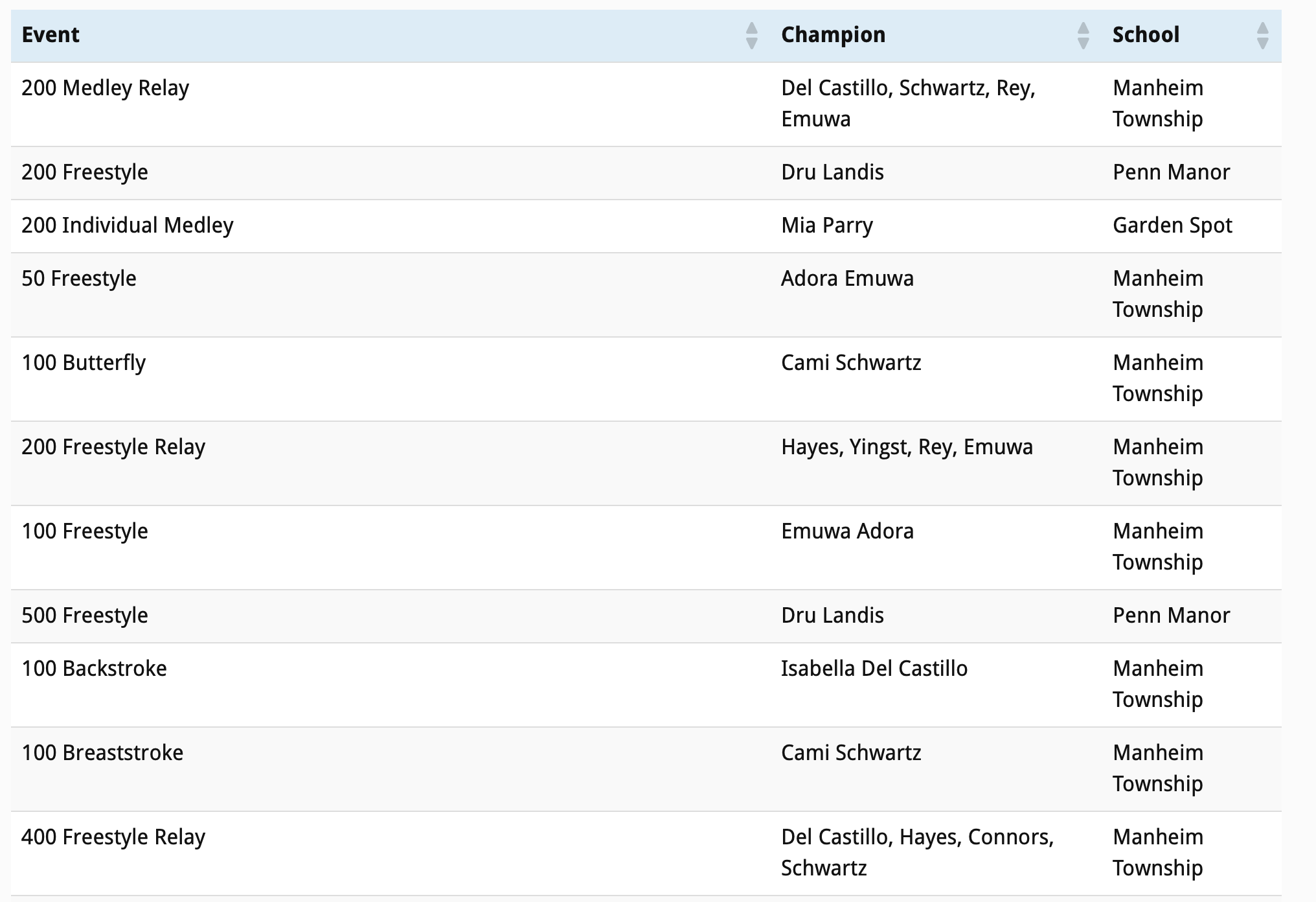1316x902 pixels.
Task: Click the 100 Backstroke event cell
Action: pyautogui.click(x=94, y=669)
